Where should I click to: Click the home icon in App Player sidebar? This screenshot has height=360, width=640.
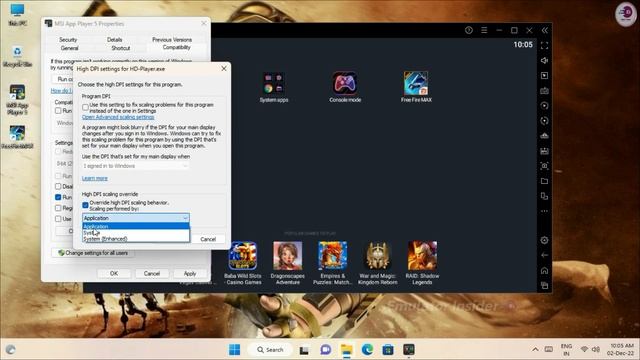[x=544, y=271]
